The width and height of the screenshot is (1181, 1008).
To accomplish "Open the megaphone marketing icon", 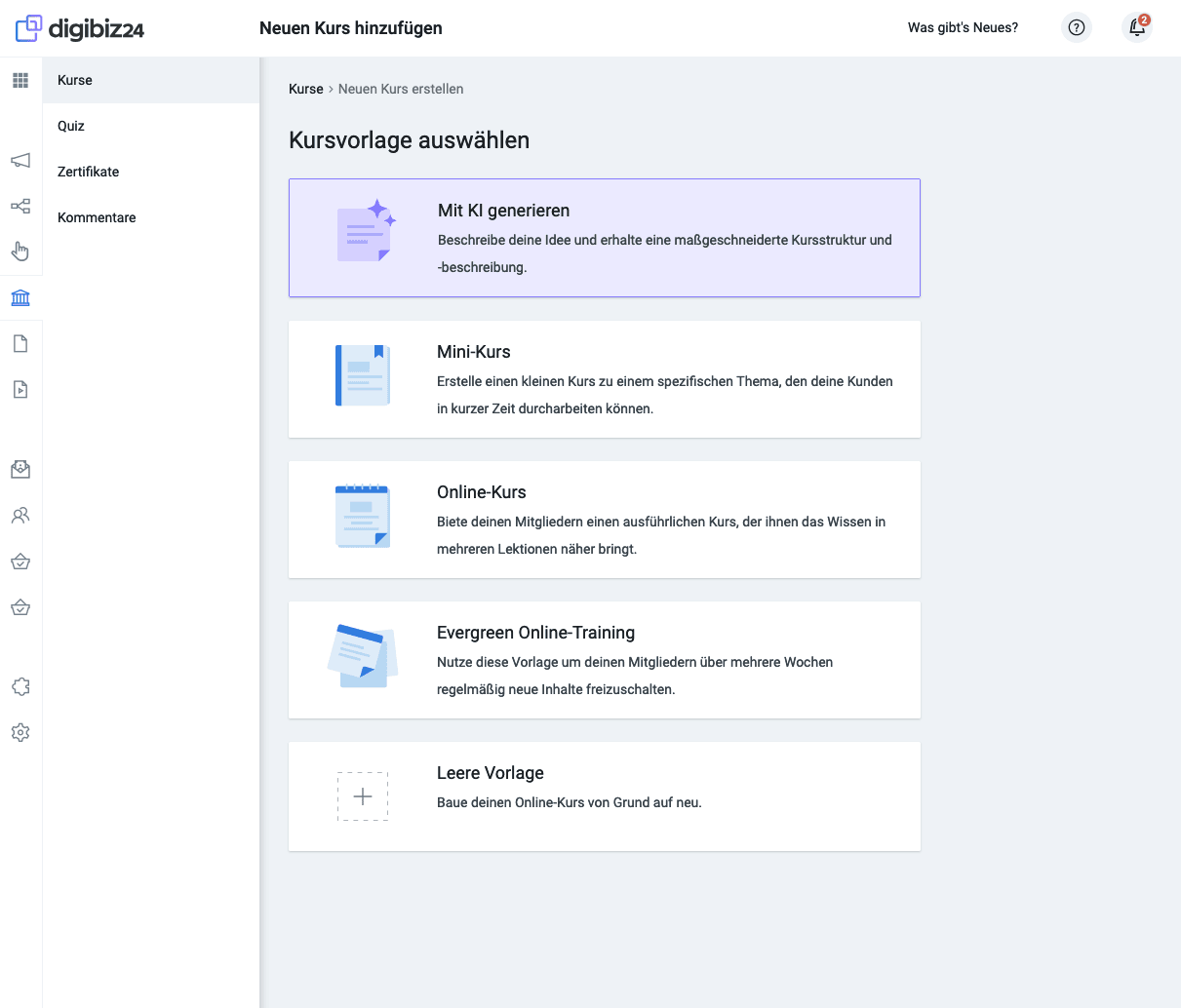I will point(20,160).
